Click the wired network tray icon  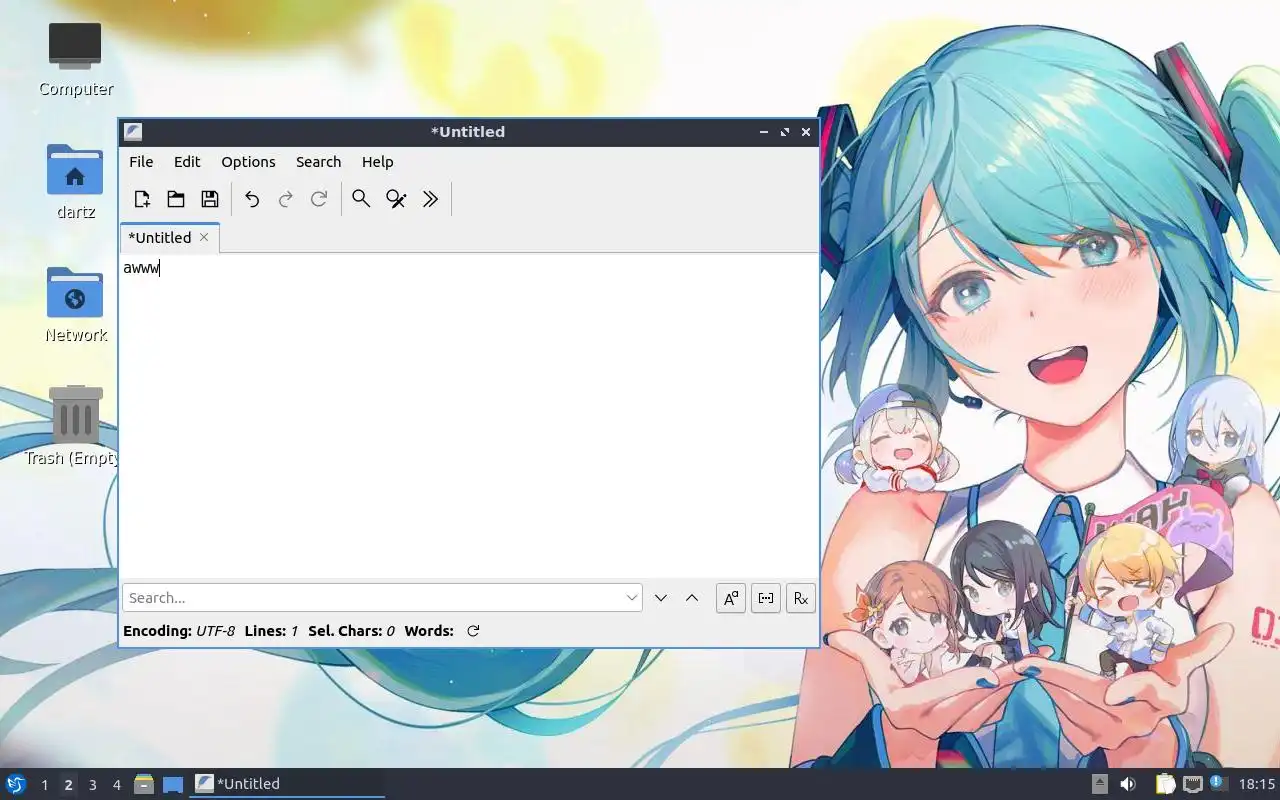(x=1192, y=784)
